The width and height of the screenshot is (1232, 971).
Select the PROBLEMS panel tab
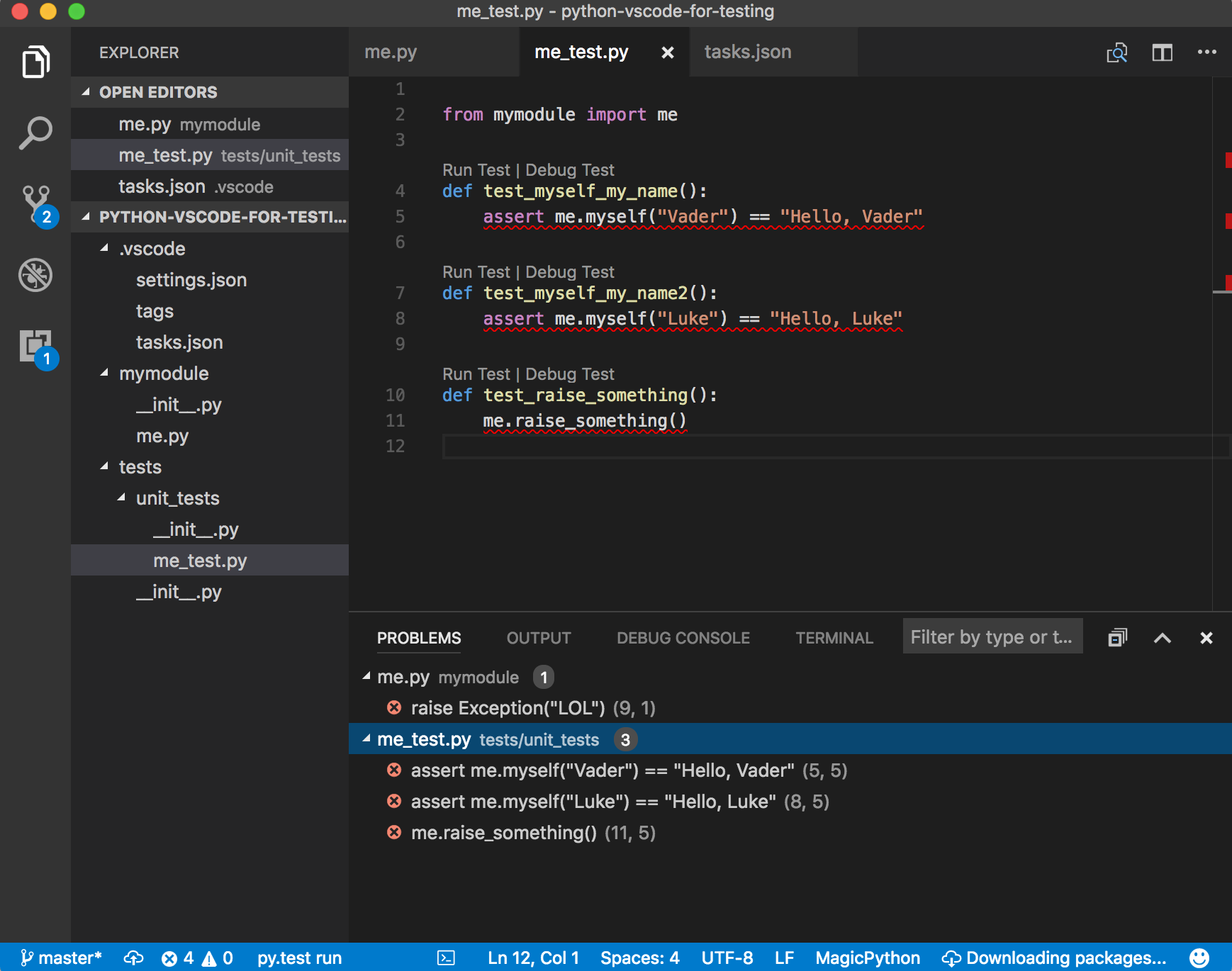coord(419,638)
